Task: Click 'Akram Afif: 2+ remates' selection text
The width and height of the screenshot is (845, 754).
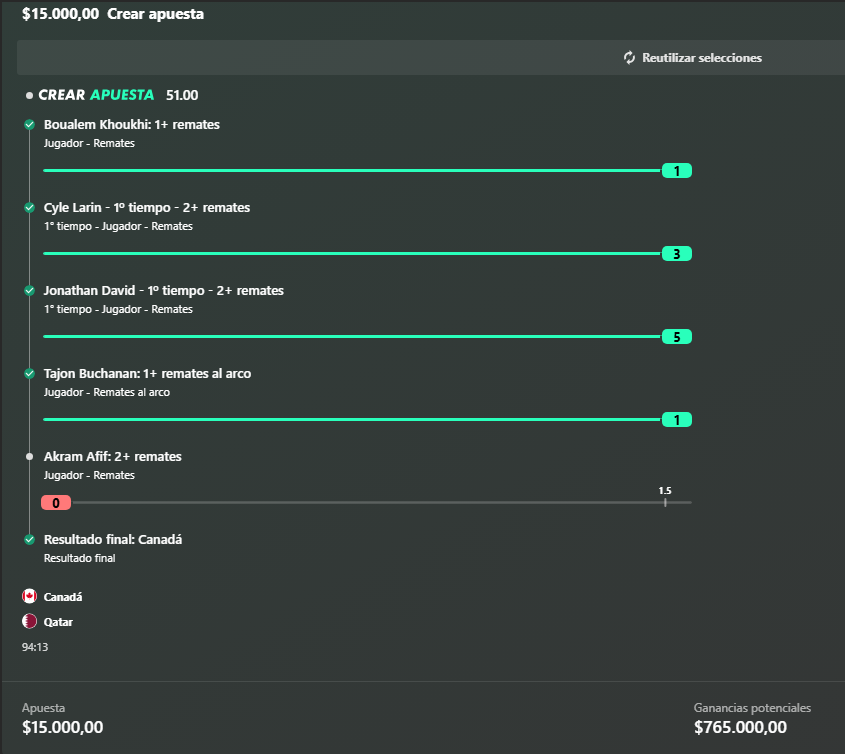Action: pos(113,456)
